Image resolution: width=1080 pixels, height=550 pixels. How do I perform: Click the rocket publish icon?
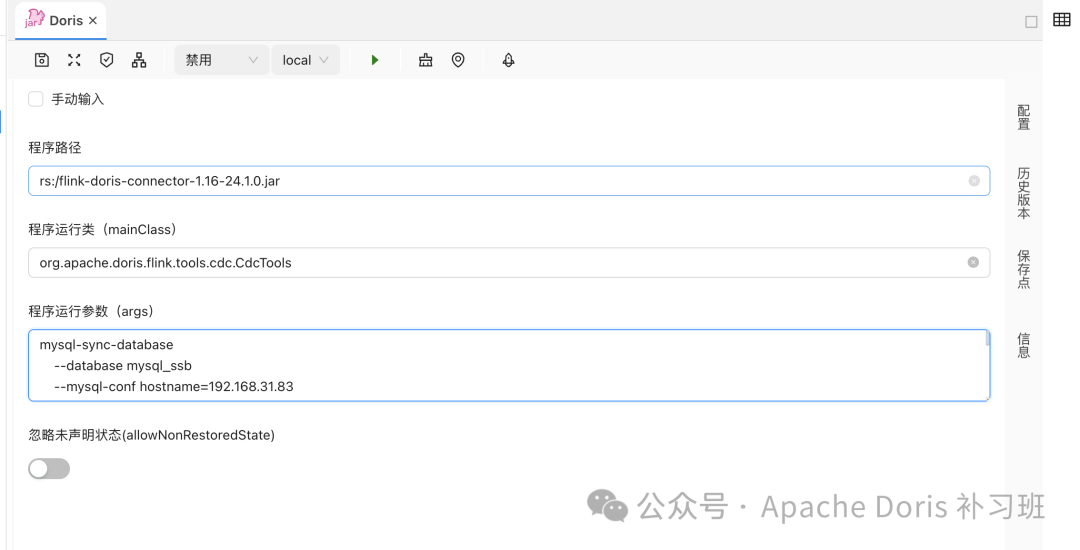(x=508, y=60)
